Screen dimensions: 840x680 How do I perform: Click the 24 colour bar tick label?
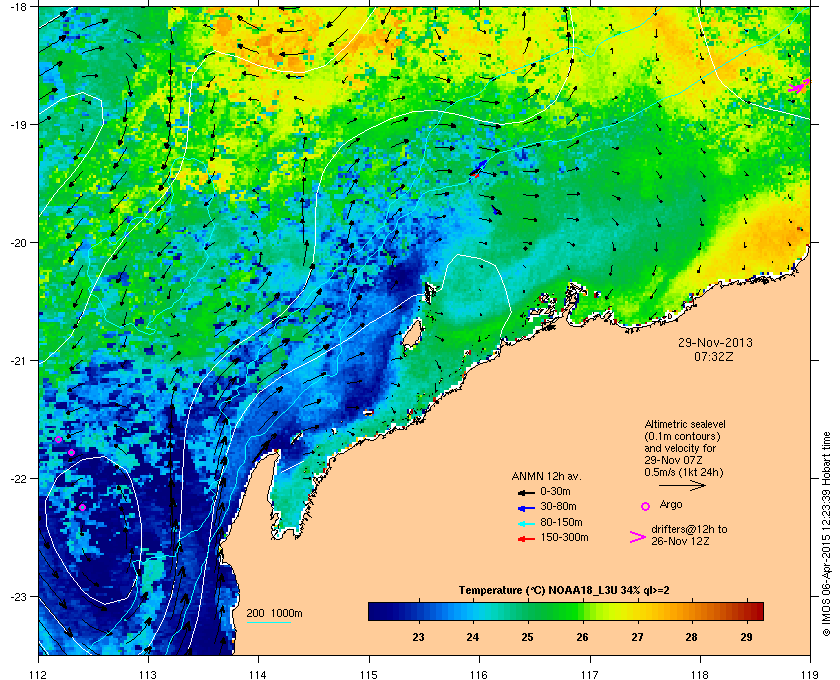coord(473,638)
